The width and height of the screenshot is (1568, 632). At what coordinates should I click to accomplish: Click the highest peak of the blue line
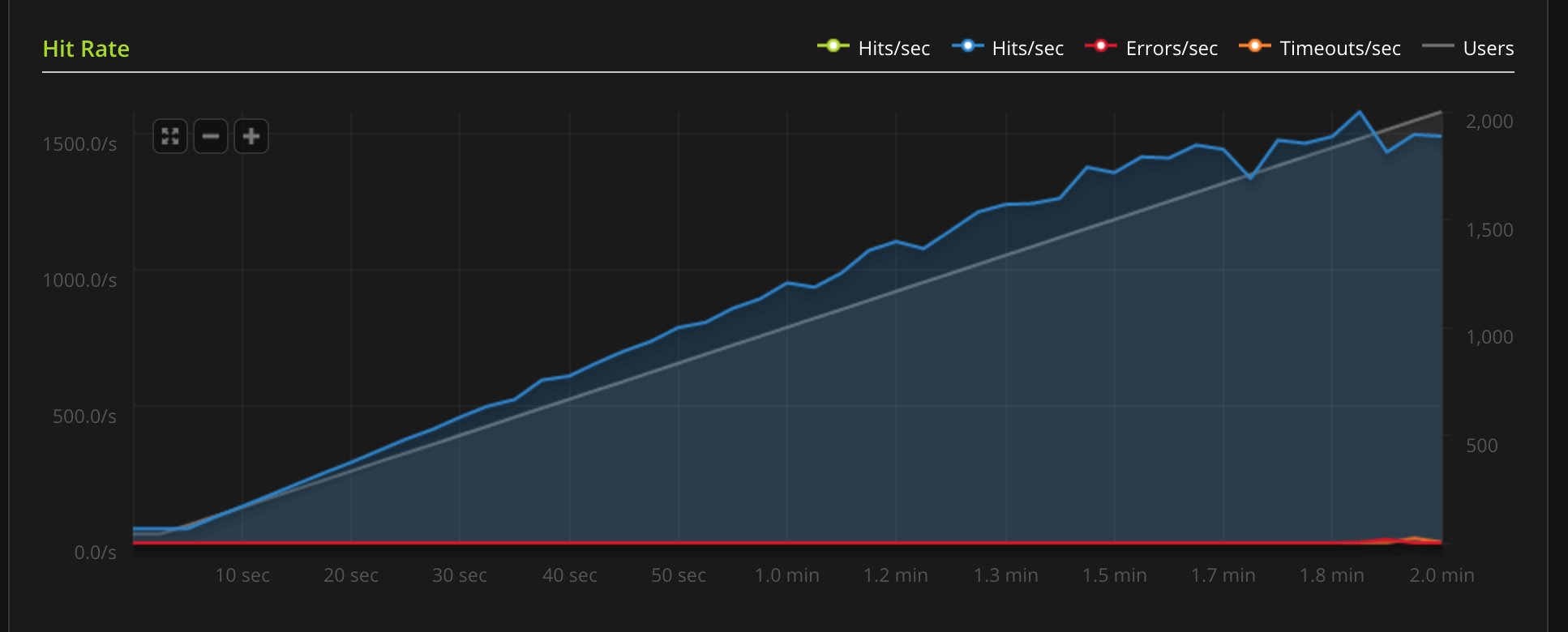pos(1360,113)
